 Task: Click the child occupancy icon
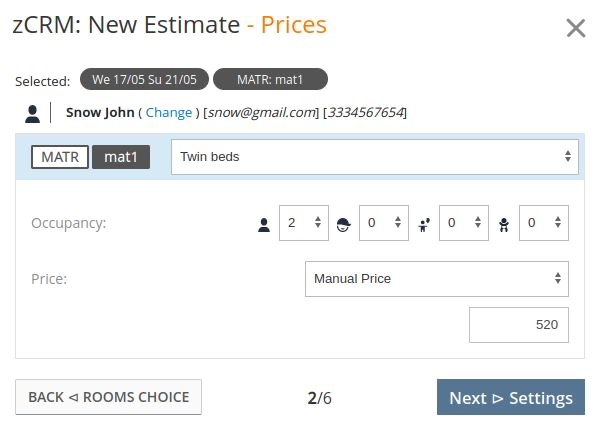click(x=424, y=225)
